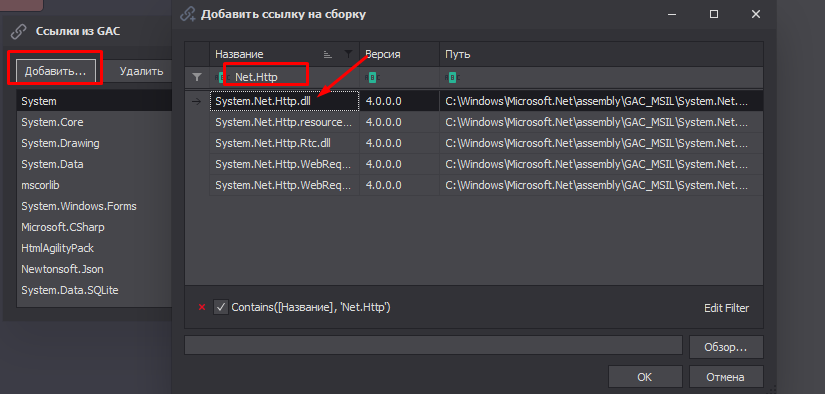Open filter condition icon in Версия filter cell
Viewport: 825px width, 394px height.
tap(373, 77)
